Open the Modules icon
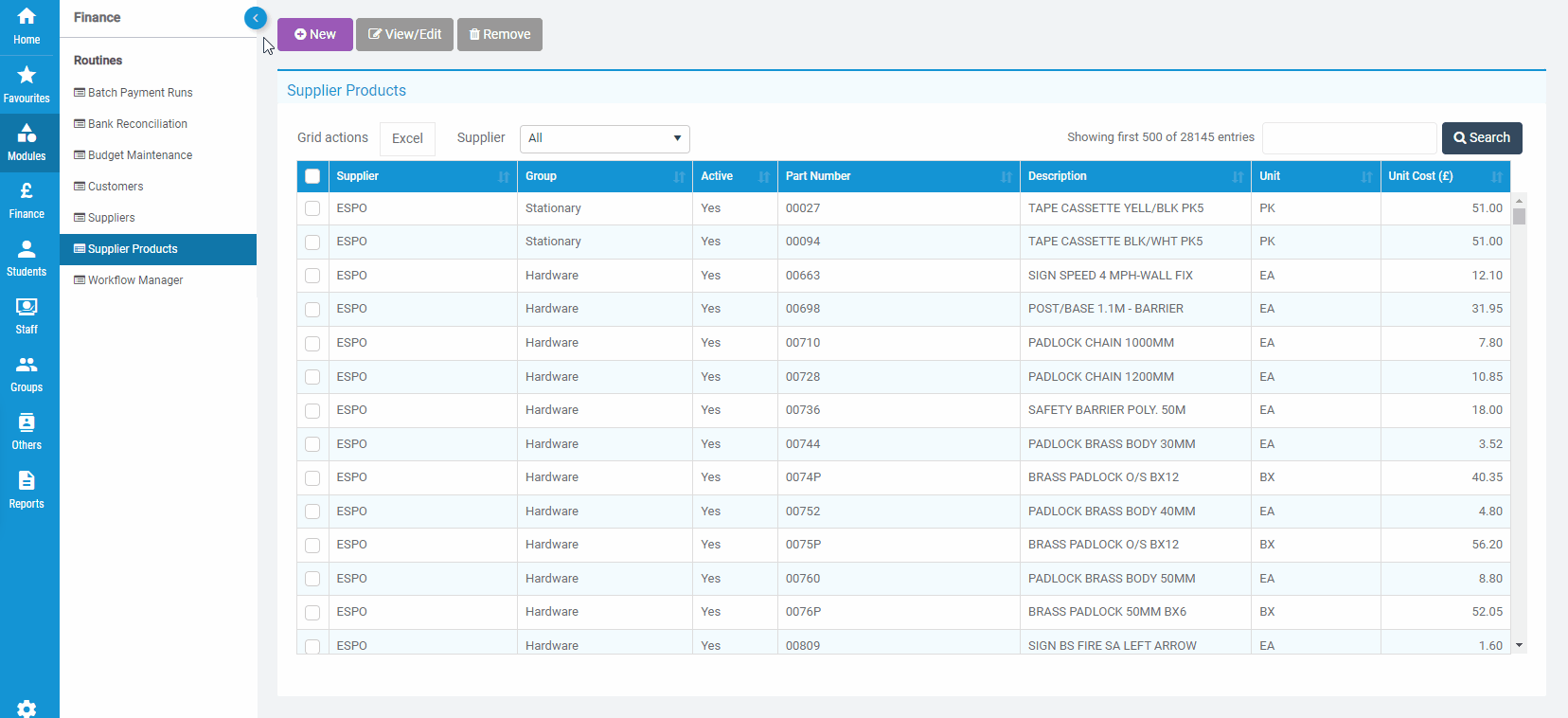The height and width of the screenshot is (718, 1568). 27,133
